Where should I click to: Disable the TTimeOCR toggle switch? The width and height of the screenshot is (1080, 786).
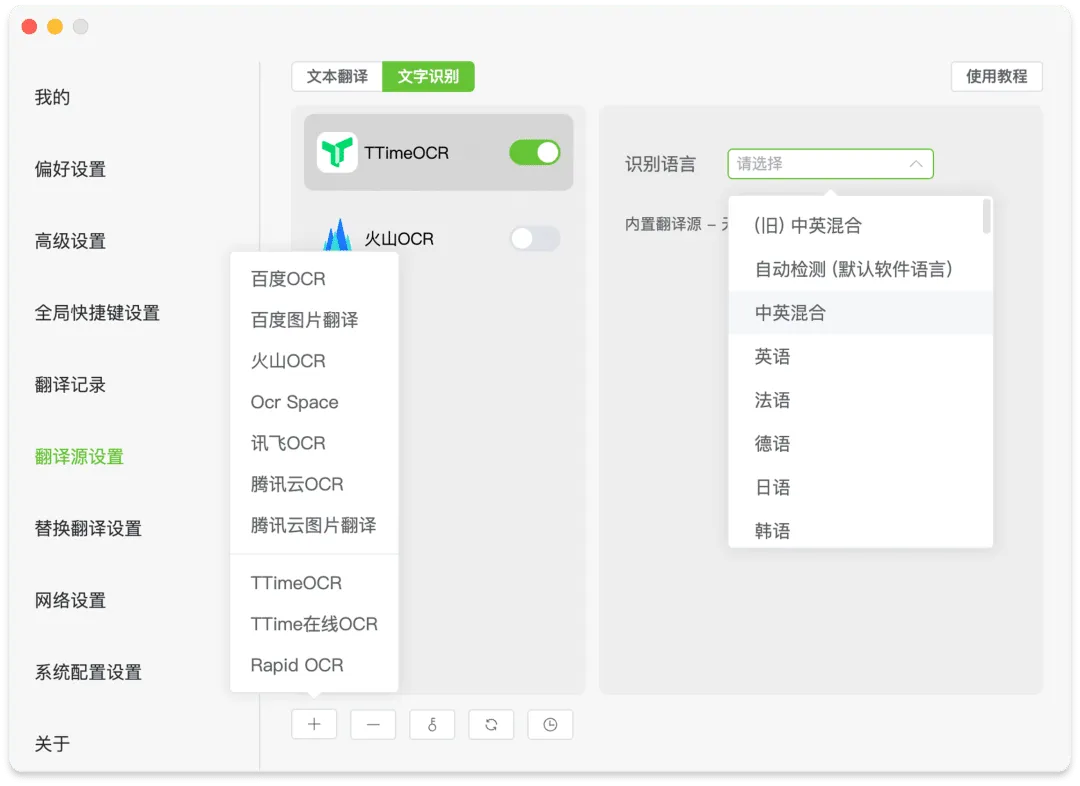pos(534,153)
